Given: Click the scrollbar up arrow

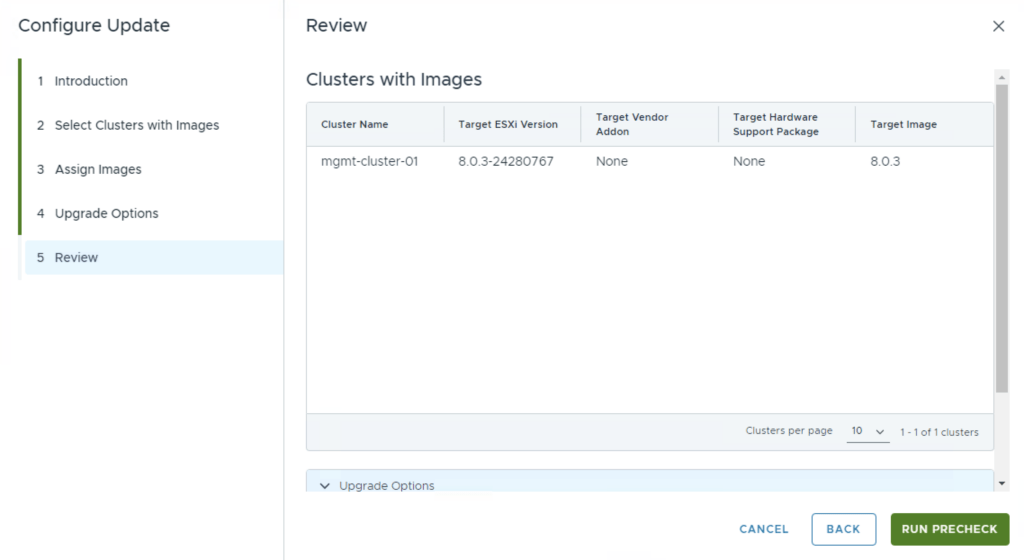Looking at the screenshot, I should 1002,78.
